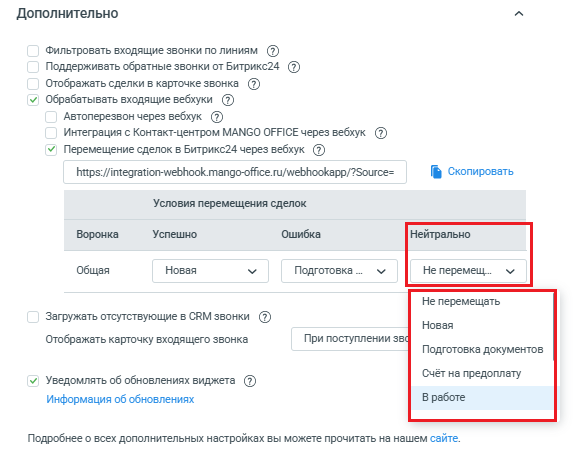This screenshot has width=576, height=463.
Task: Show help for moving deals via webhook
Action: pyautogui.click(x=319, y=150)
